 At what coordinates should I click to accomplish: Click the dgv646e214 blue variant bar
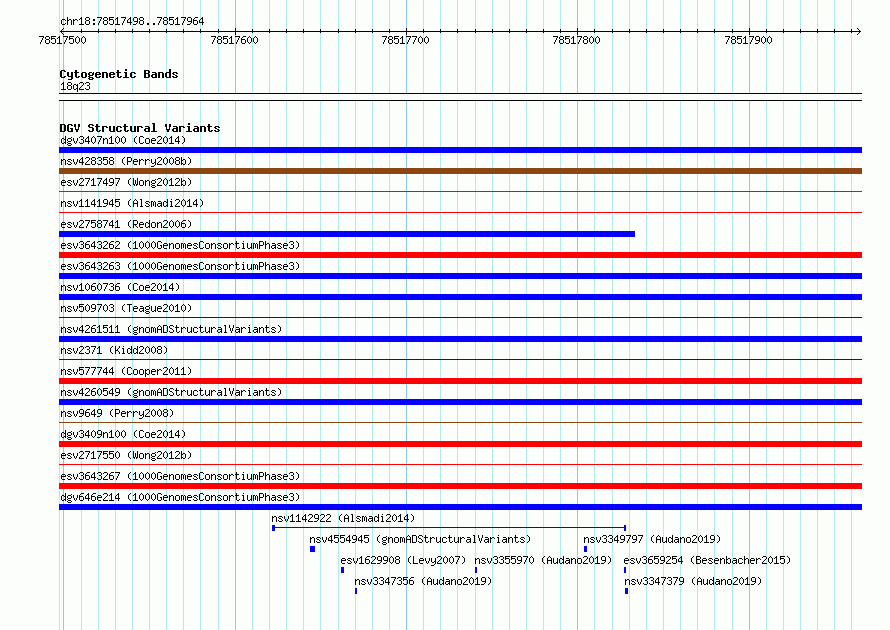tap(460, 507)
